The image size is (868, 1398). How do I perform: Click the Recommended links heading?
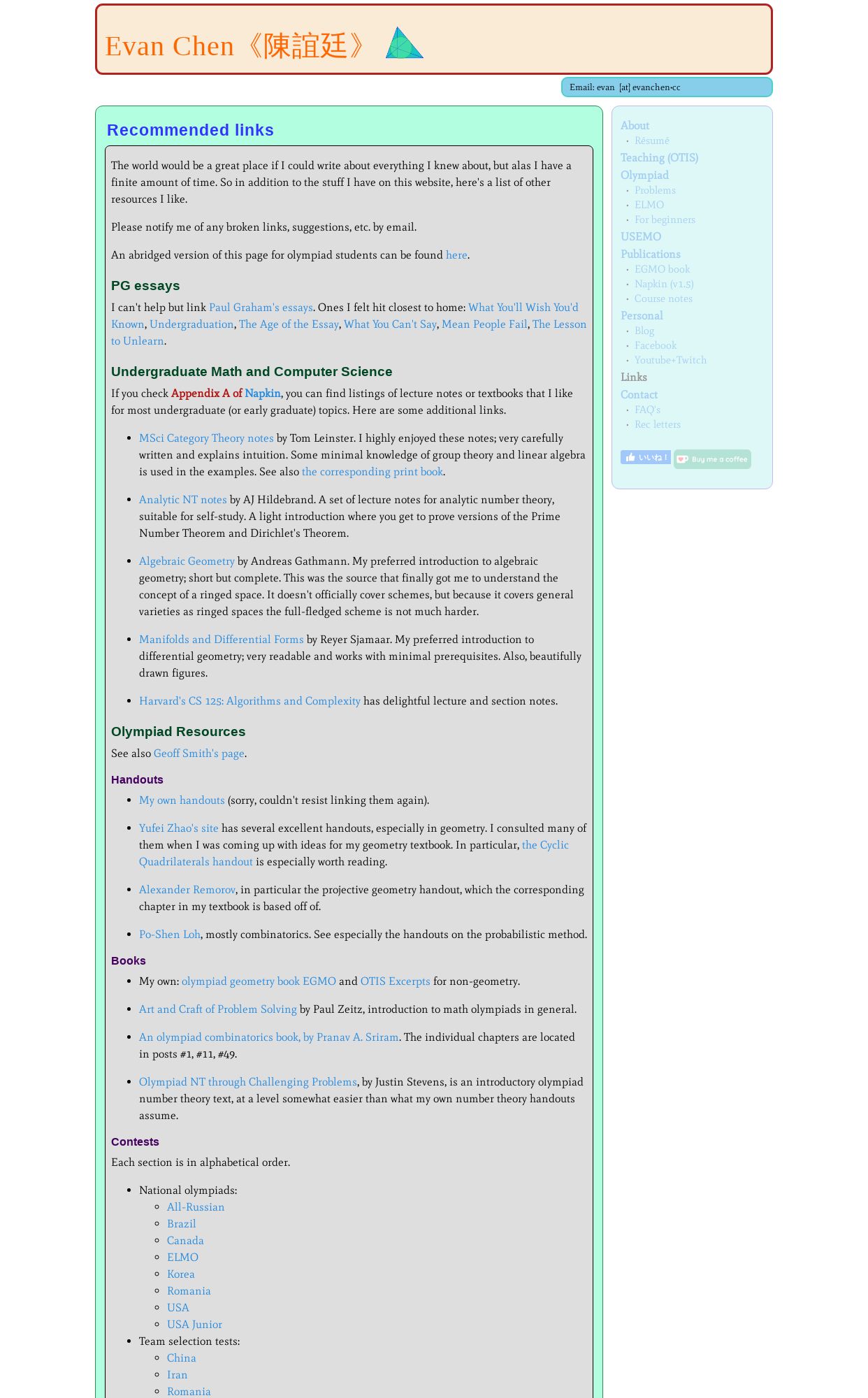coord(190,130)
